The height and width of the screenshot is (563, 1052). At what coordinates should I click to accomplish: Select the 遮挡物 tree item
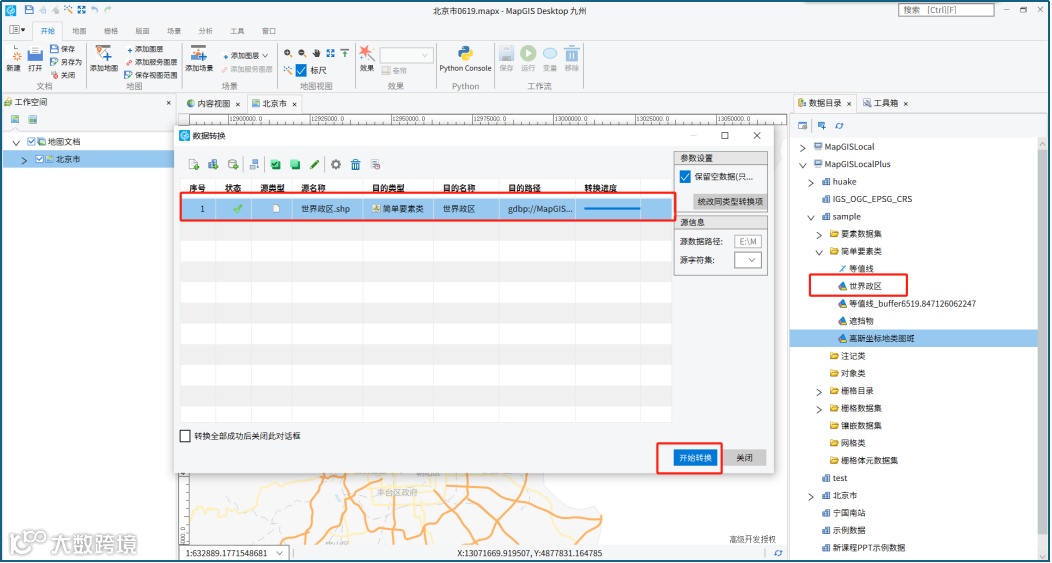point(860,321)
